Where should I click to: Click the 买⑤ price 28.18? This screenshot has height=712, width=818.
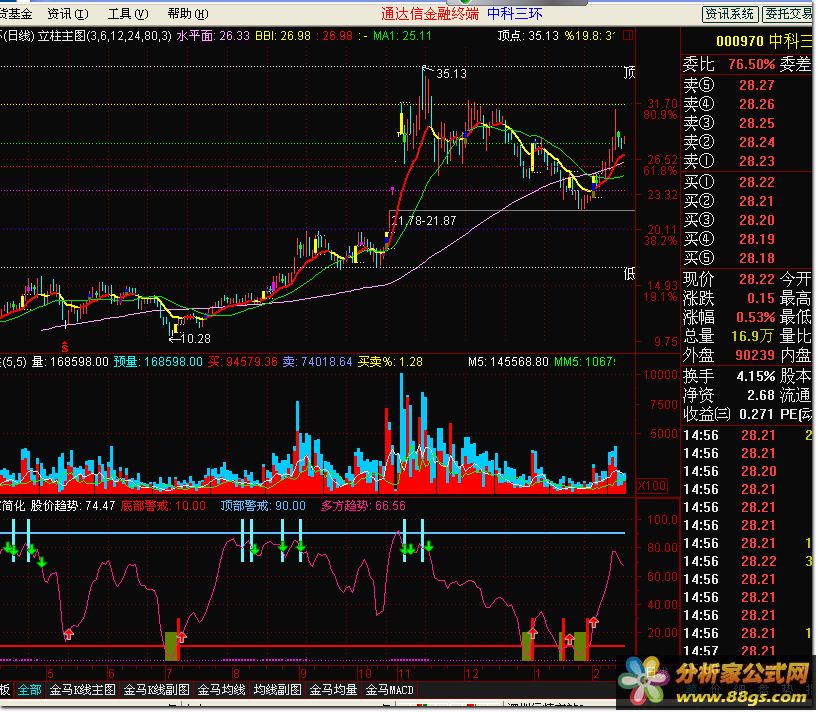point(757,258)
